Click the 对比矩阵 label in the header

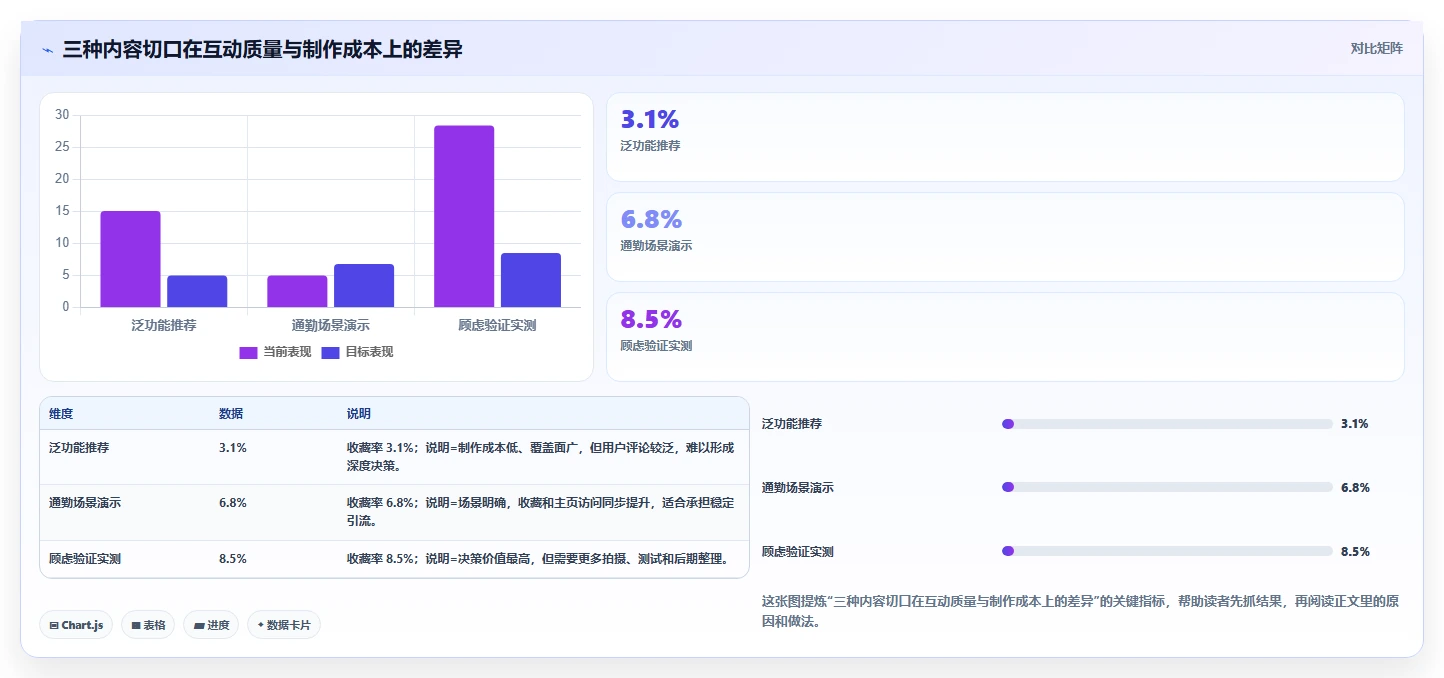coord(1376,48)
